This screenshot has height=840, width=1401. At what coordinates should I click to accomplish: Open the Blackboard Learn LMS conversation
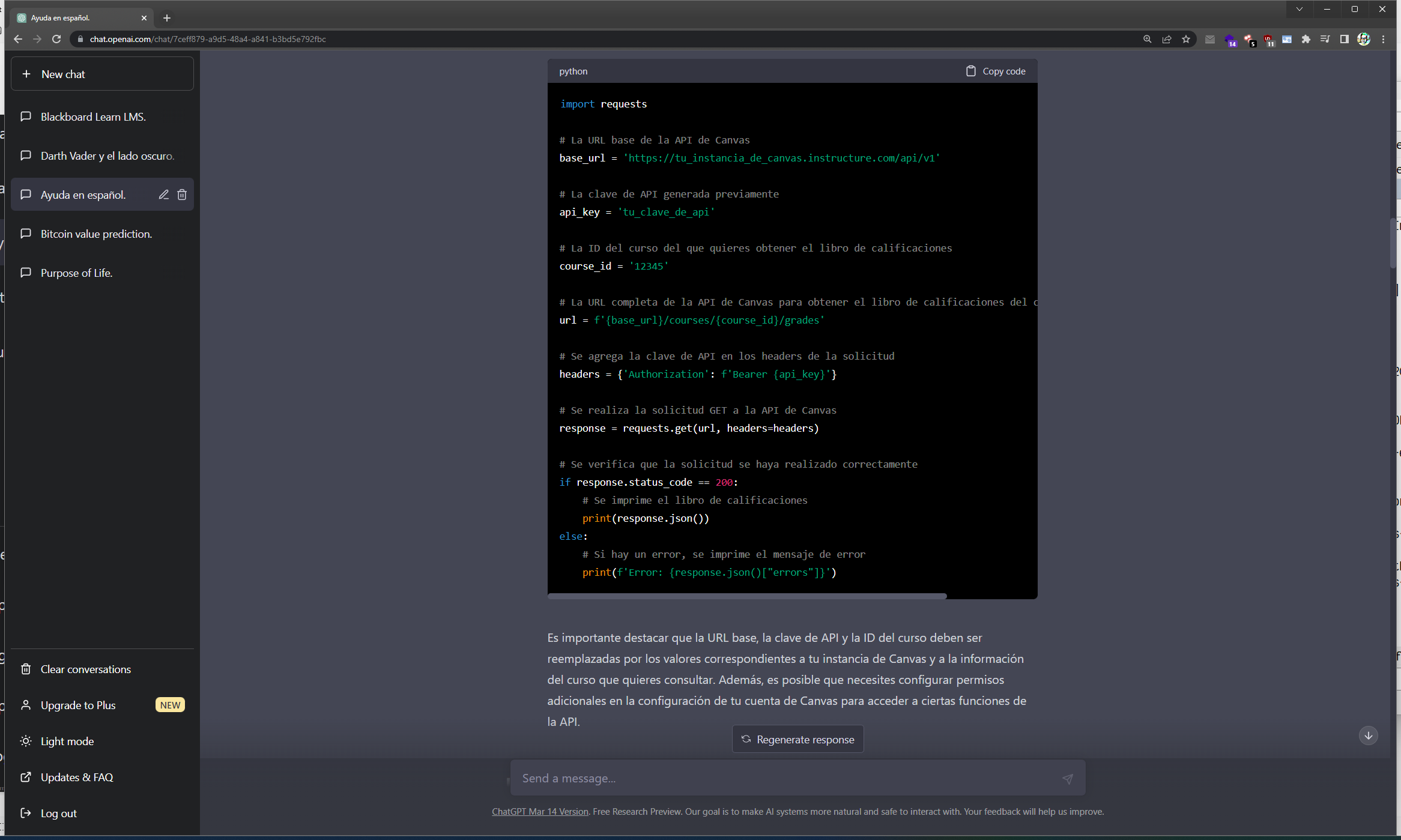tap(93, 117)
